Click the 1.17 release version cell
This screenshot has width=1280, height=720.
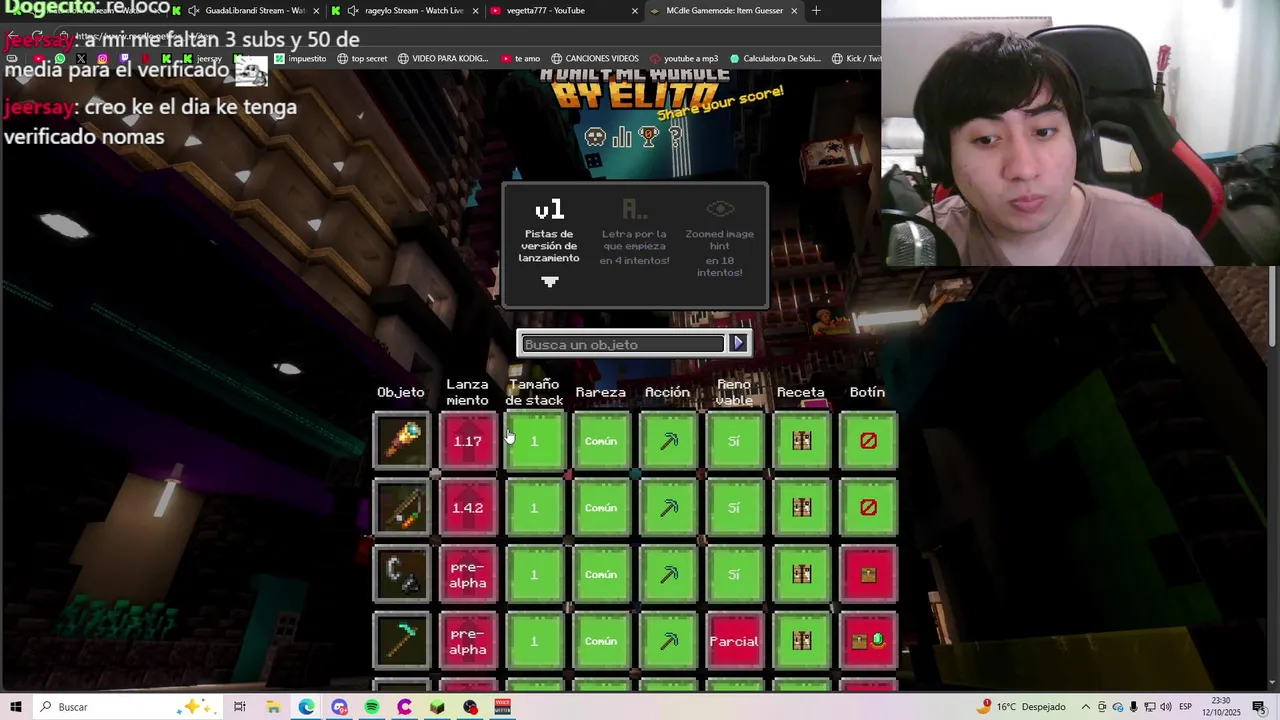pos(467,441)
